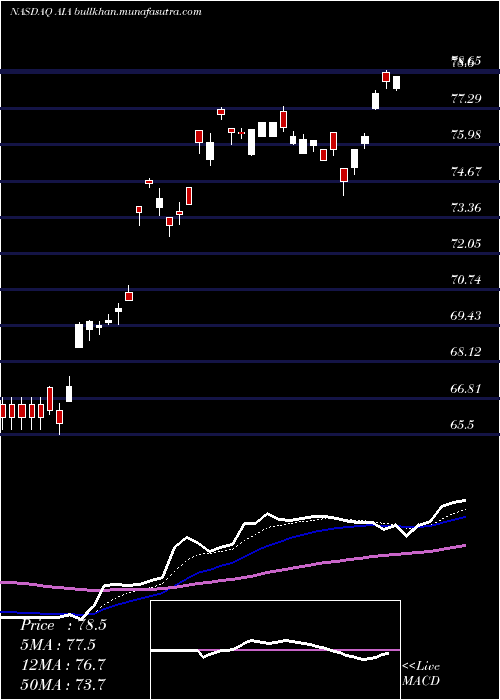Image resolution: width=500 pixels, height=700 pixels.
Task: Click the 65.5 price axis label
Action: pos(462,425)
